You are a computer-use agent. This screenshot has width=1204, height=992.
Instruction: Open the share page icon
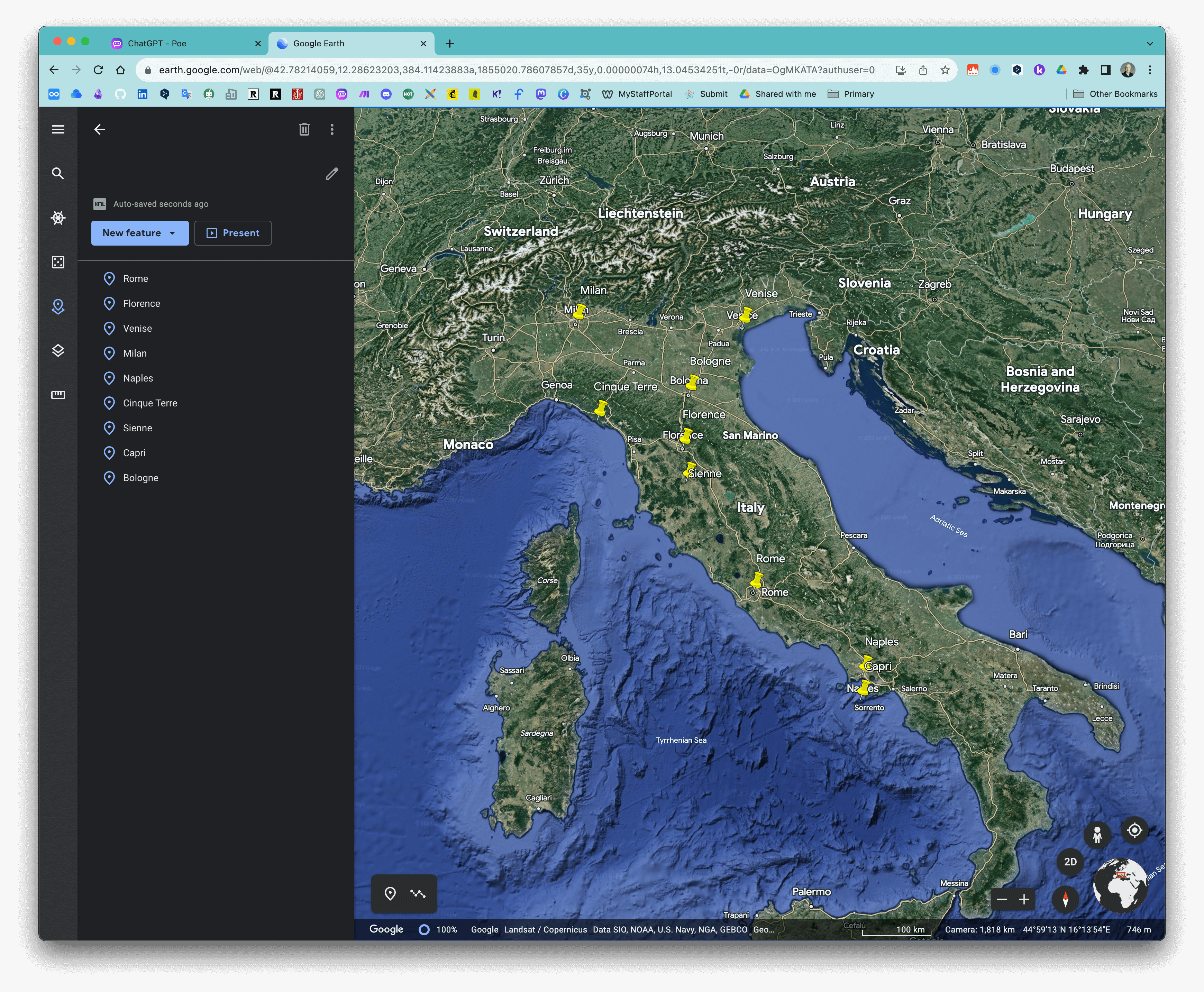[x=923, y=70]
